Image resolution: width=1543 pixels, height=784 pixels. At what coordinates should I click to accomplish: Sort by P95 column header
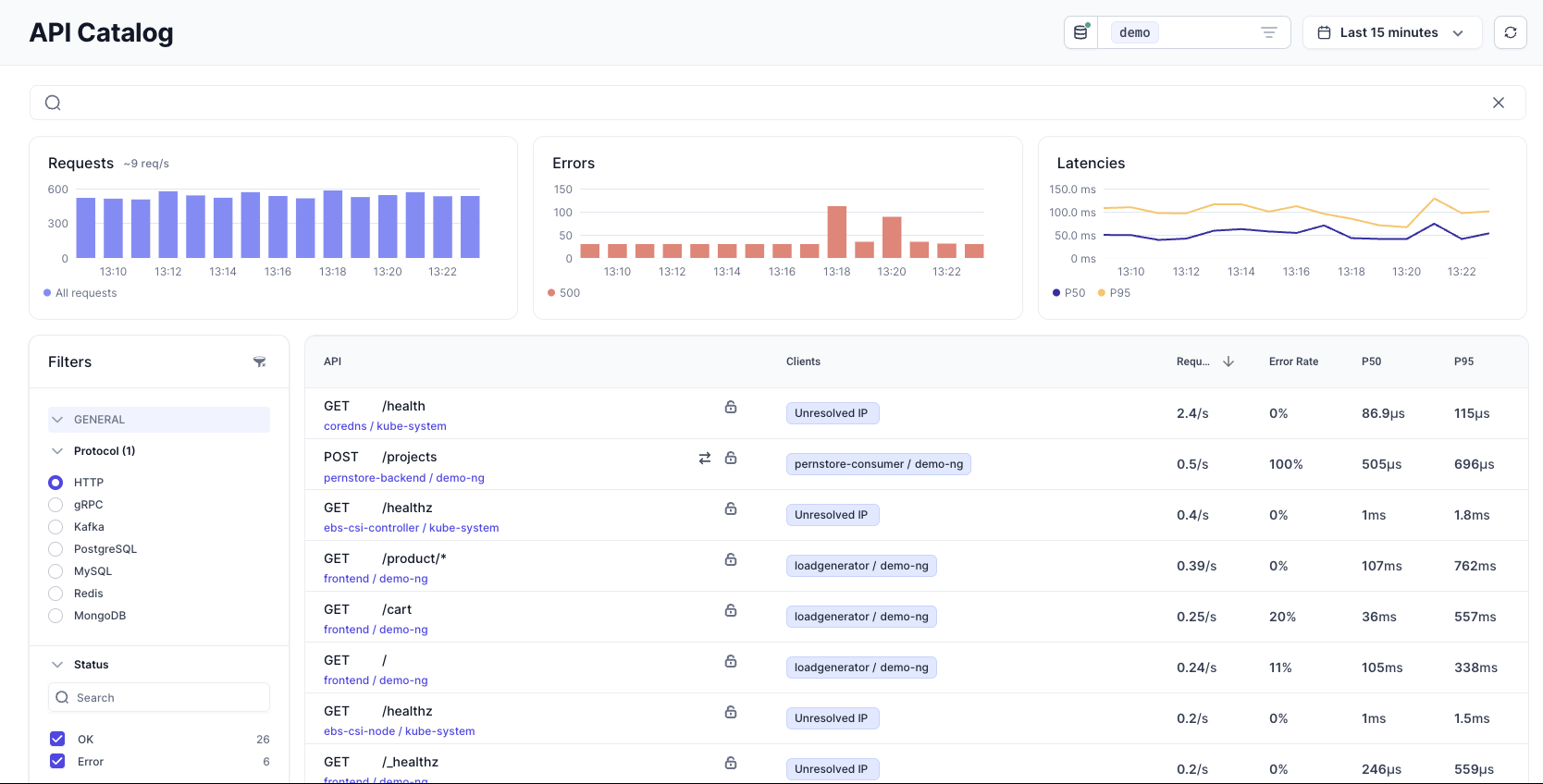pyautogui.click(x=1463, y=361)
